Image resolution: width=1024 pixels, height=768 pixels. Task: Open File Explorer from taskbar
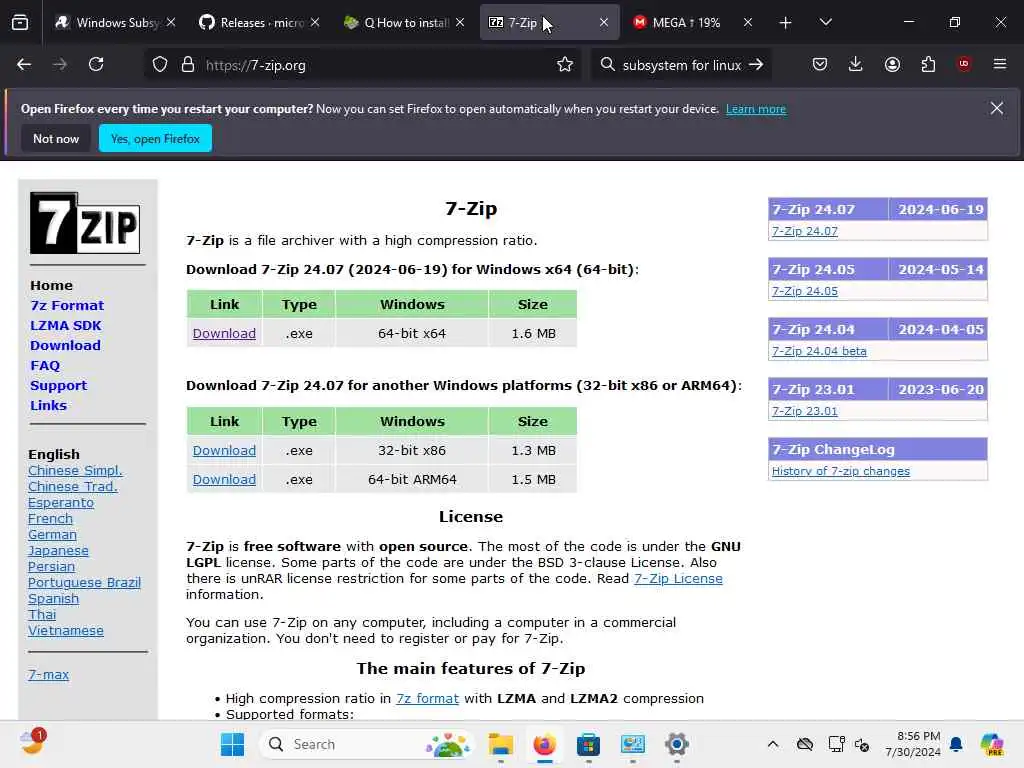point(501,744)
